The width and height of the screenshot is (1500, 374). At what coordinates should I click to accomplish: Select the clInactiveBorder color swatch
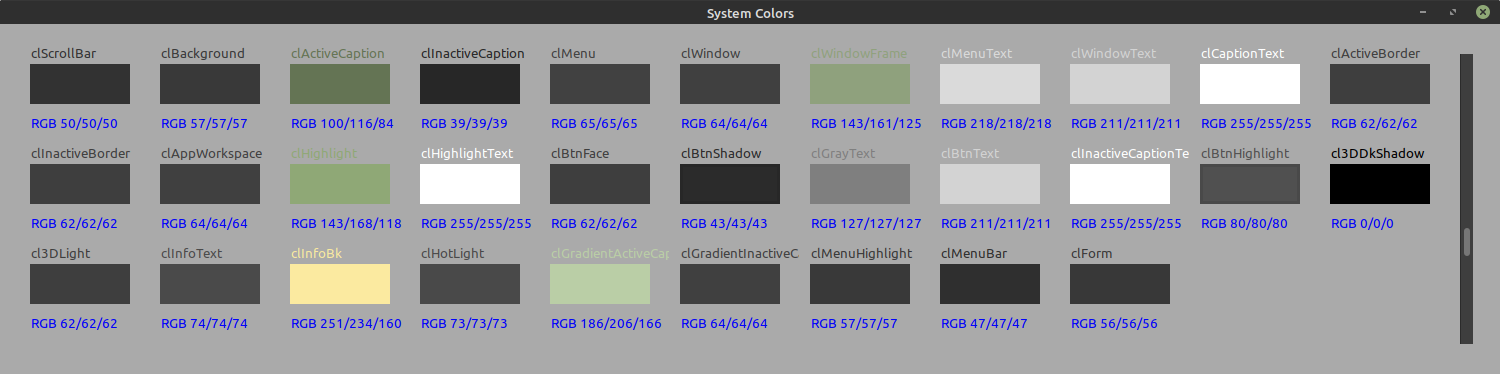pyautogui.click(x=80, y=184)
